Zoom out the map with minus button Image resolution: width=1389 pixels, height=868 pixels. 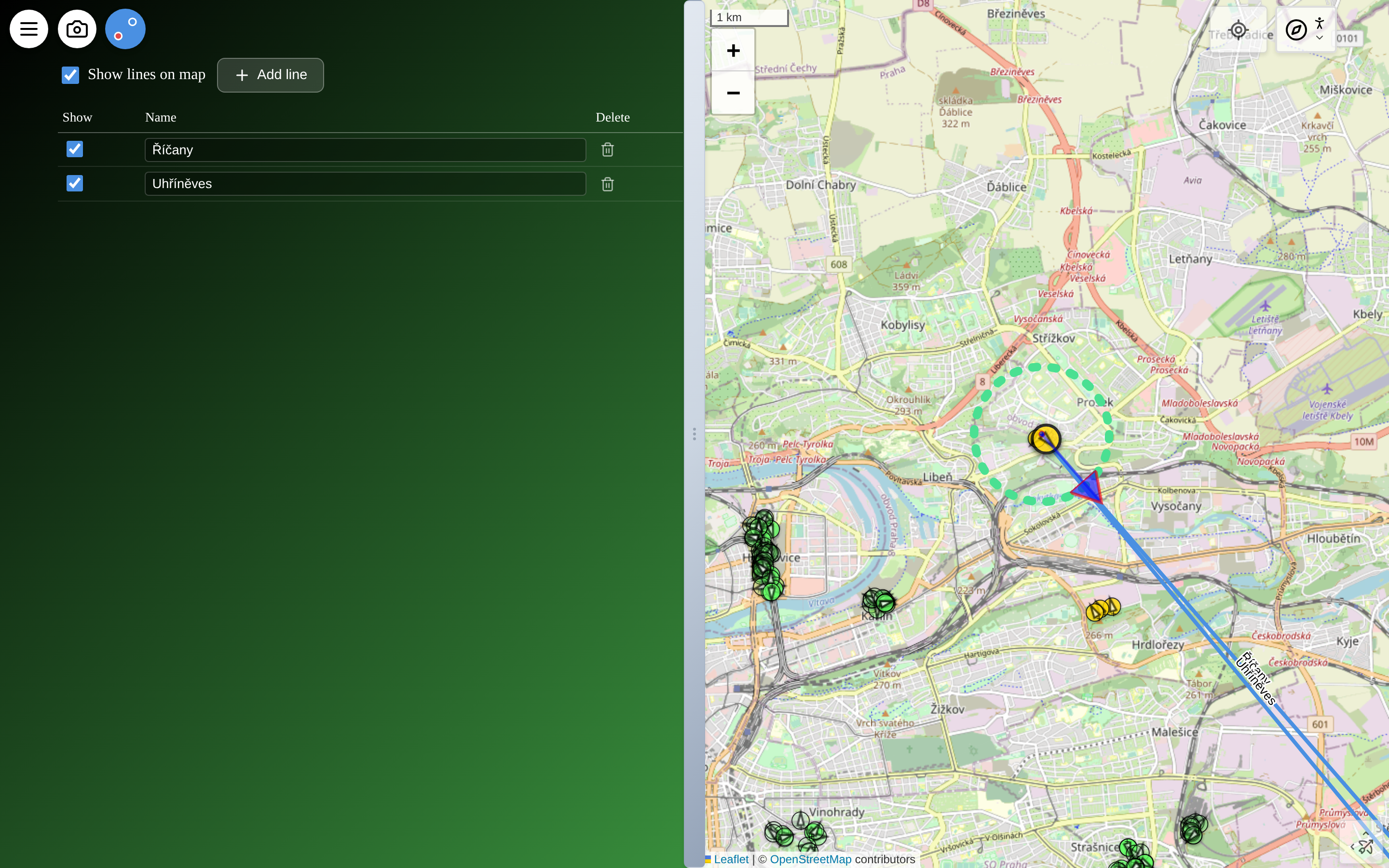733,93
